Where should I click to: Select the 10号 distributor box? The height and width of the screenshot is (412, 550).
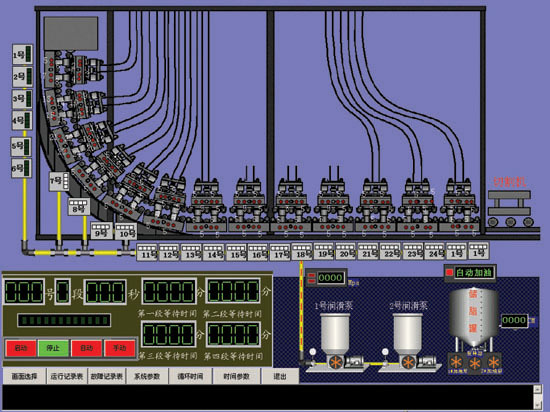[x=126, y=231]
